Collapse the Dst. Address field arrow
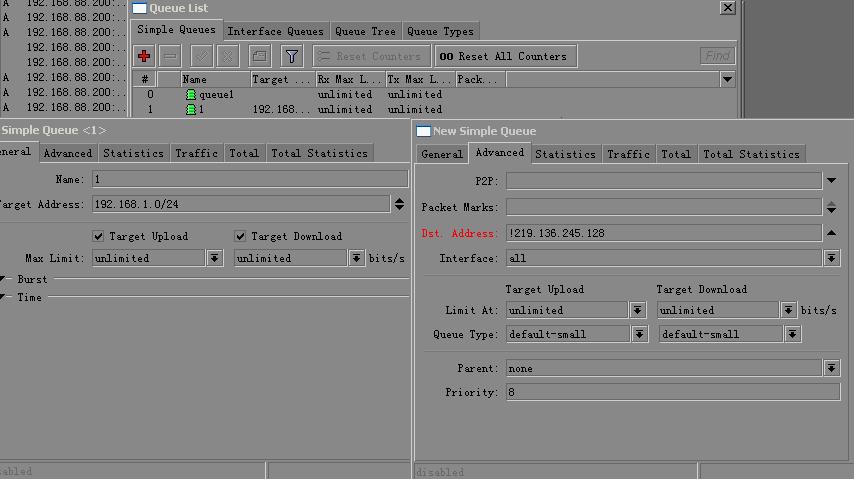The image size is (854, 479). [831, 233]
